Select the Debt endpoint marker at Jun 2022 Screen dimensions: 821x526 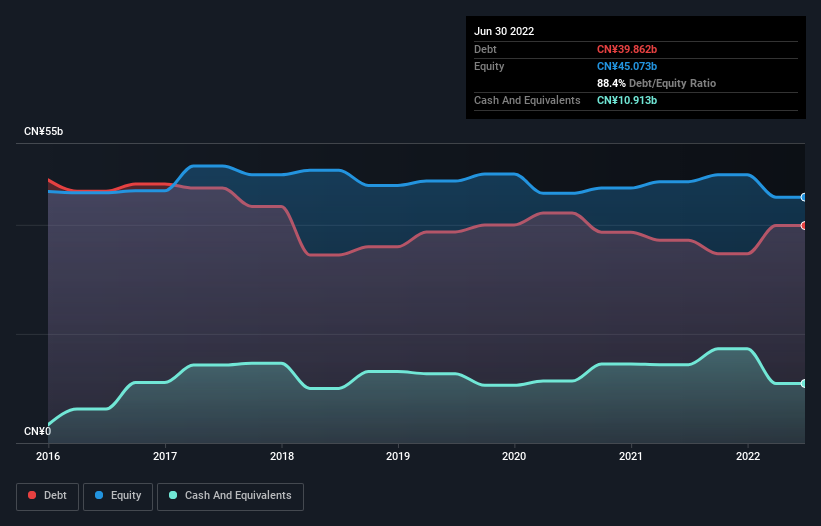(x=804, y=226)
